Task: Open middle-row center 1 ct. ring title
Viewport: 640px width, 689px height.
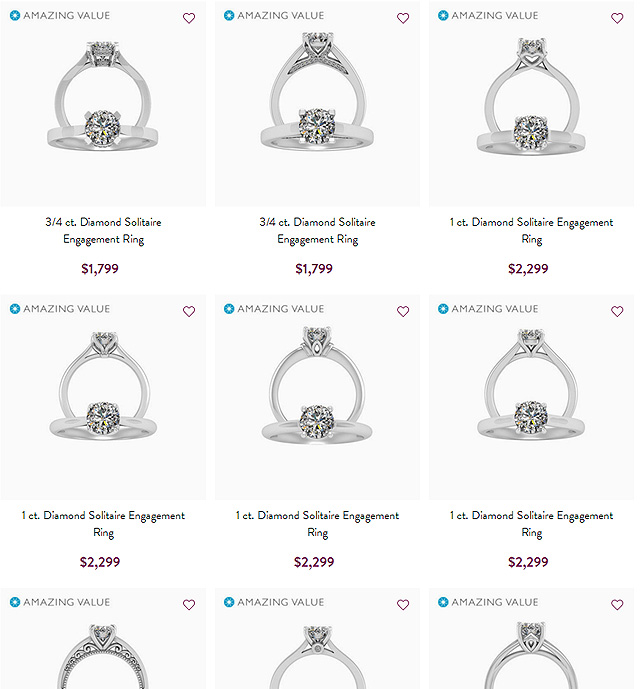Action: (x=317, y=524)
